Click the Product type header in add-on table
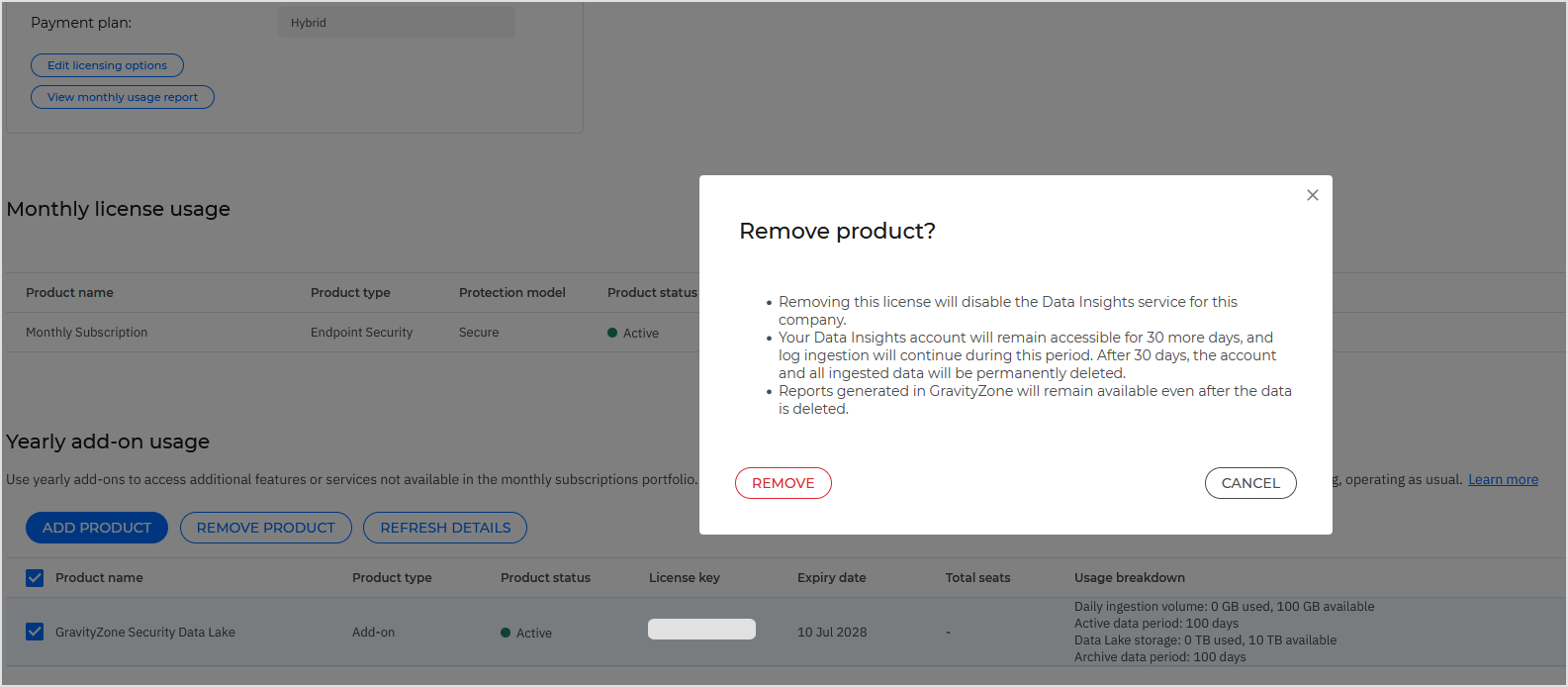The width and height of the screenshot is (1568, 687). [x=392, y=578]
